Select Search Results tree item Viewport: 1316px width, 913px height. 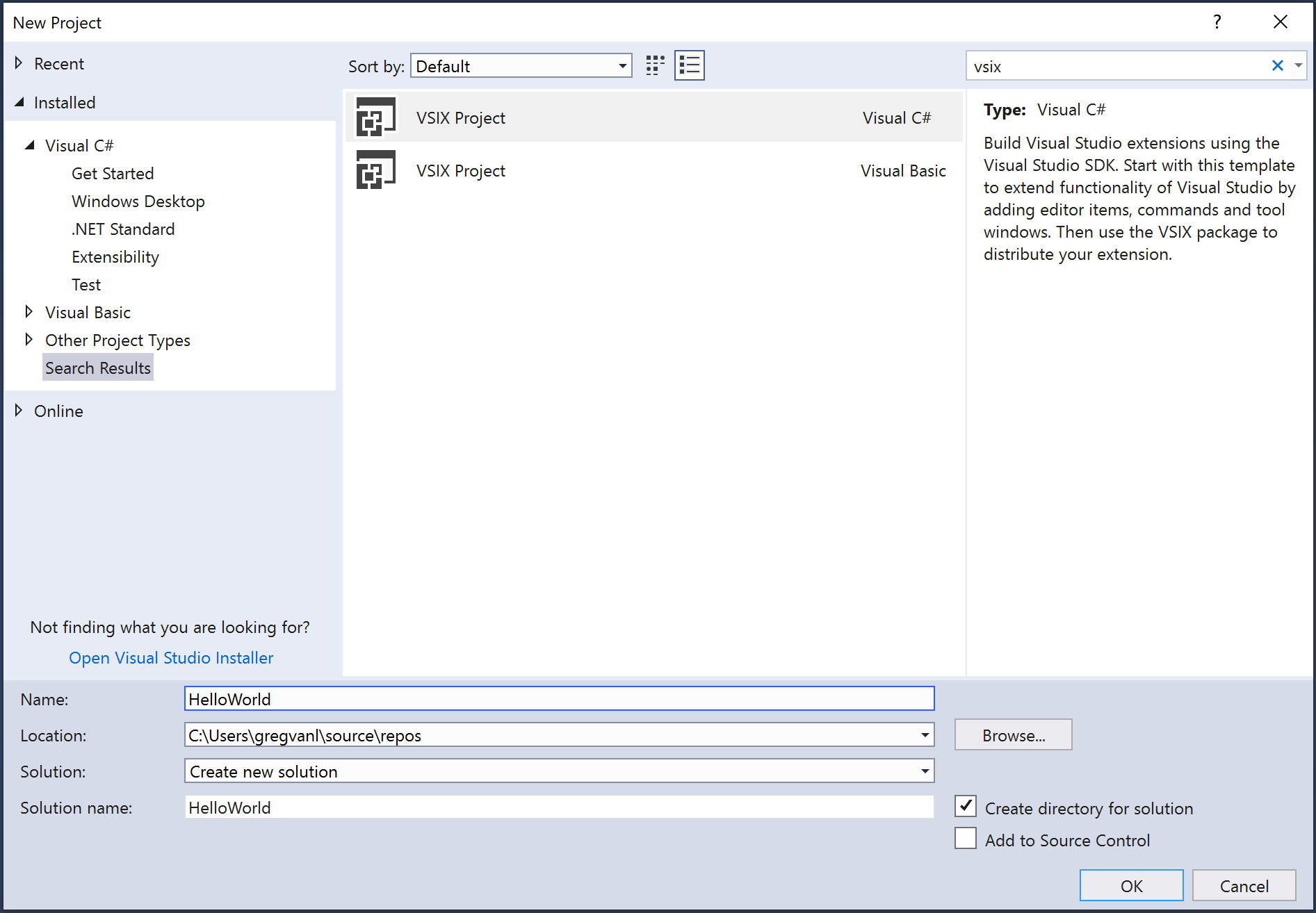click(98, 368)
